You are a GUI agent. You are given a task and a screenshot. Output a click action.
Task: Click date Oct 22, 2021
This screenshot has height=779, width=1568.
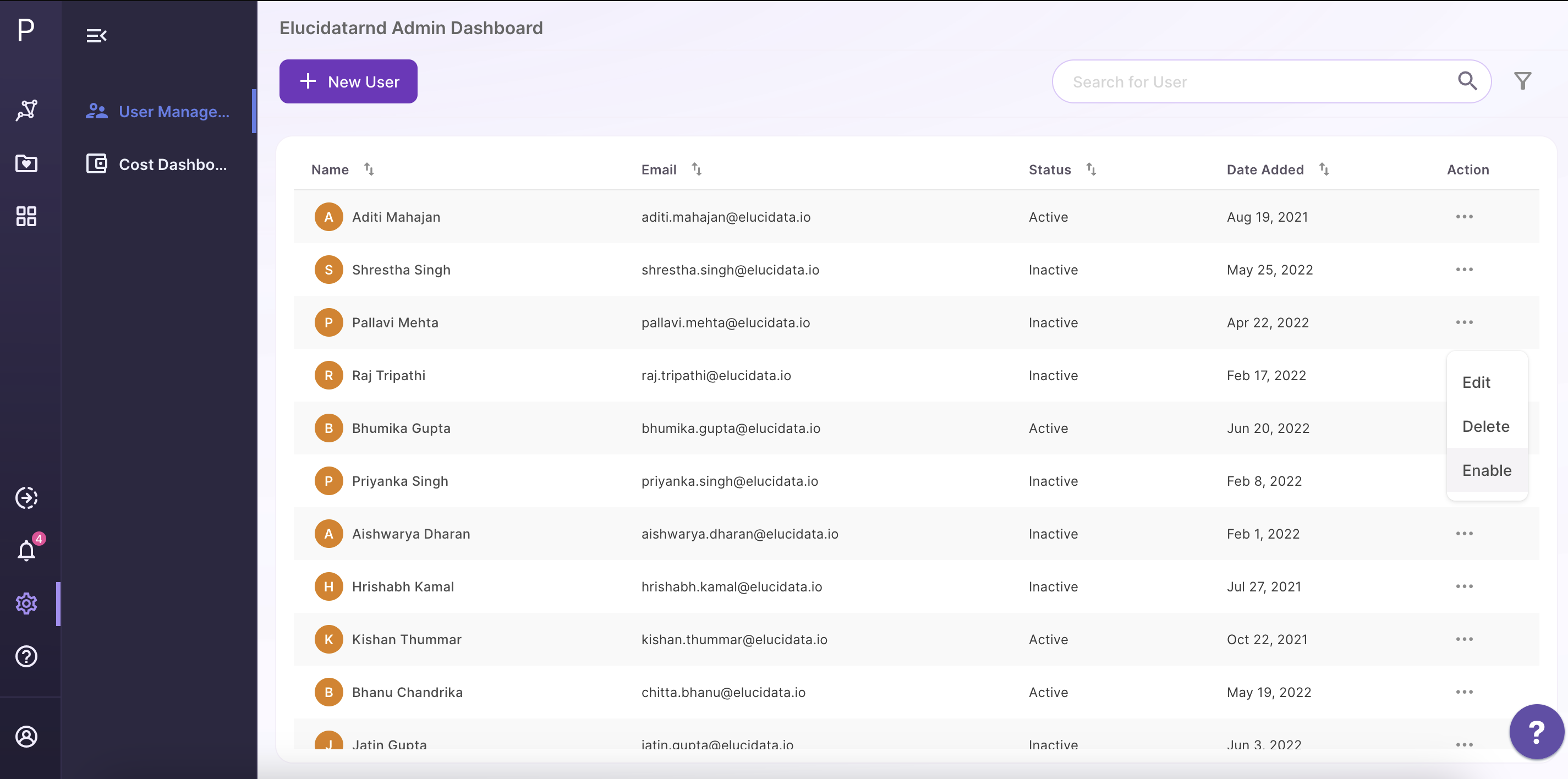point(1267,640)
